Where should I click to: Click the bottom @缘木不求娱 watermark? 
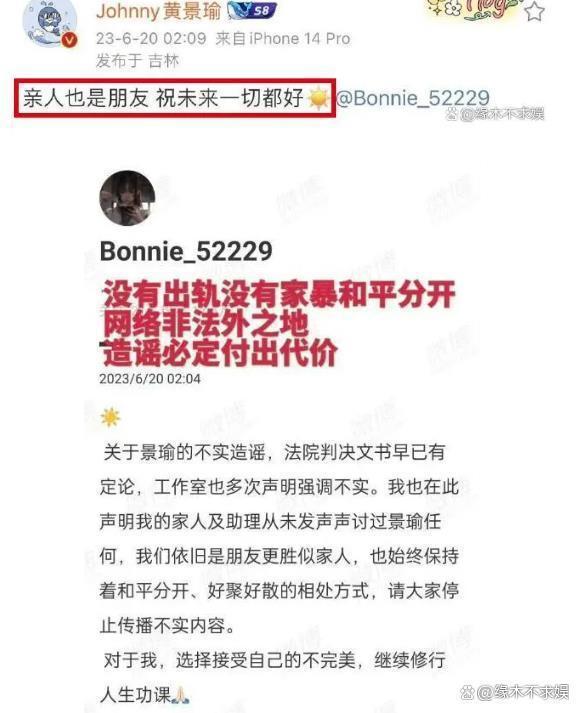(515, 693)
